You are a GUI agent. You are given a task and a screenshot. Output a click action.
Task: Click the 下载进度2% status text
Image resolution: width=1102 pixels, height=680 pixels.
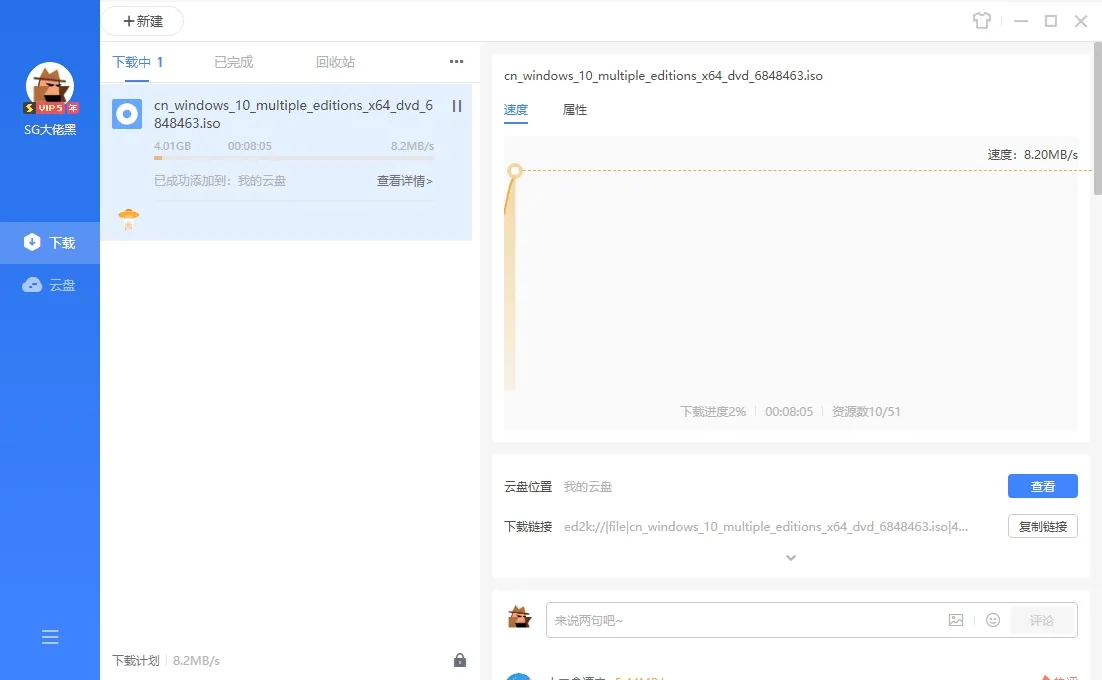pyautogui.click(x=713, y=412)
